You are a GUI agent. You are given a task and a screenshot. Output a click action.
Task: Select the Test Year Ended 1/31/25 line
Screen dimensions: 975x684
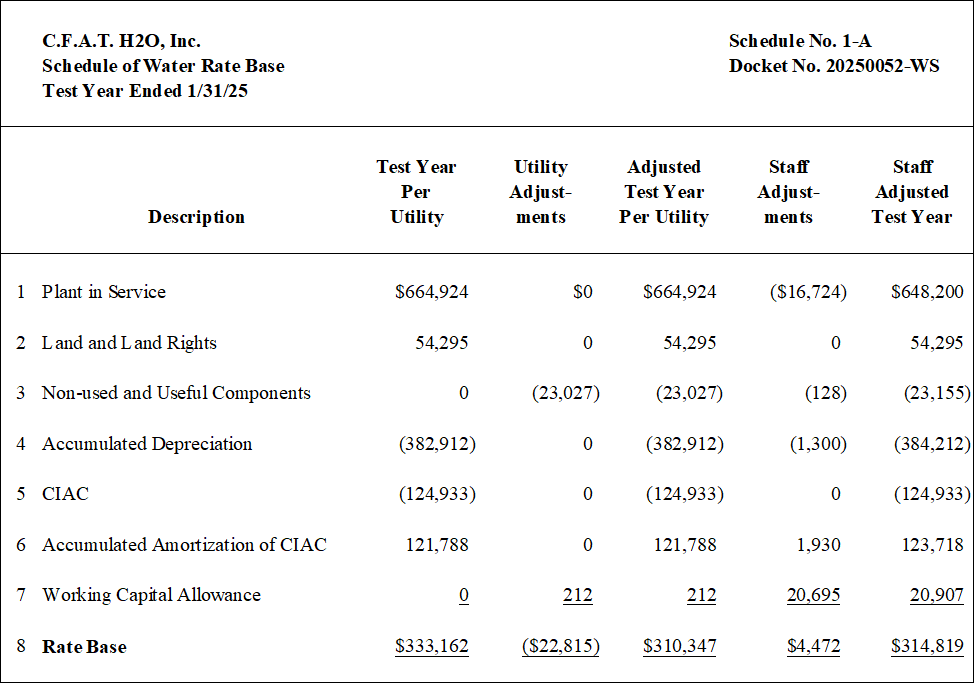145,91
